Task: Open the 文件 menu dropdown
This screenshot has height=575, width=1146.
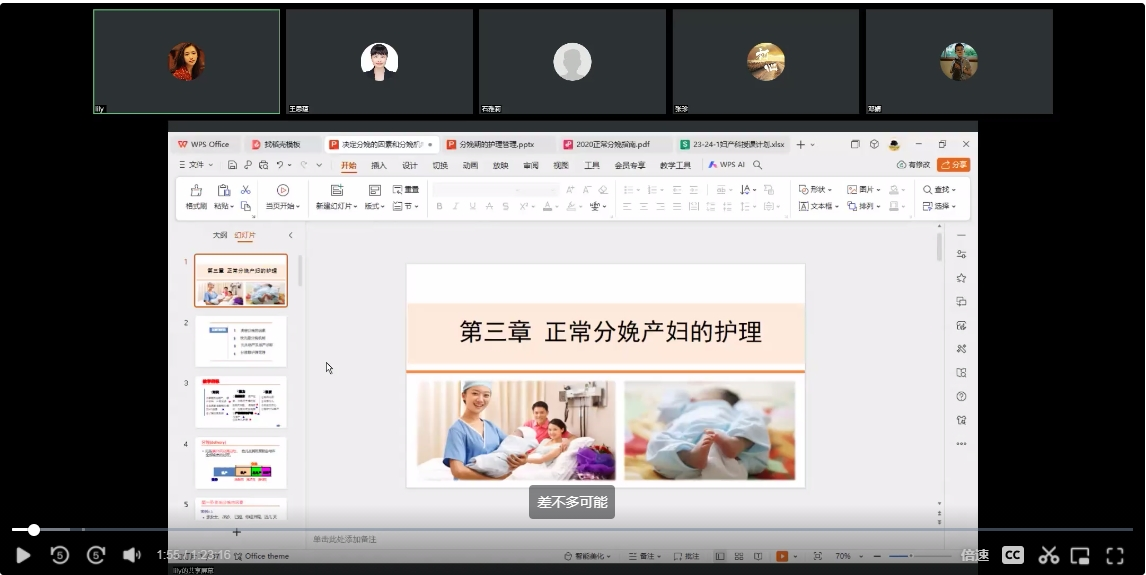Action: [196, 165]
